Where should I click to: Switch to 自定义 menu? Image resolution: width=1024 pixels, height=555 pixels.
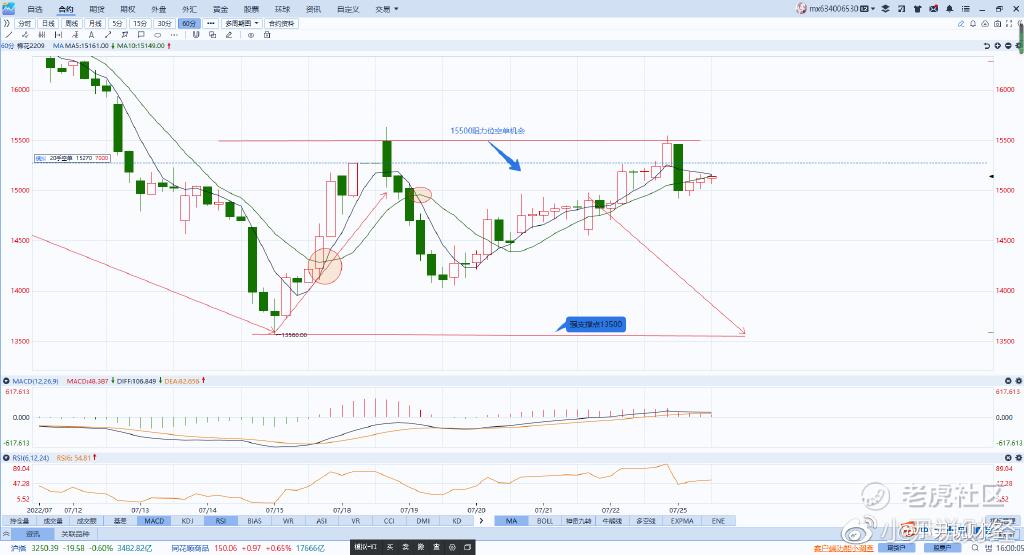pos(348,9)
